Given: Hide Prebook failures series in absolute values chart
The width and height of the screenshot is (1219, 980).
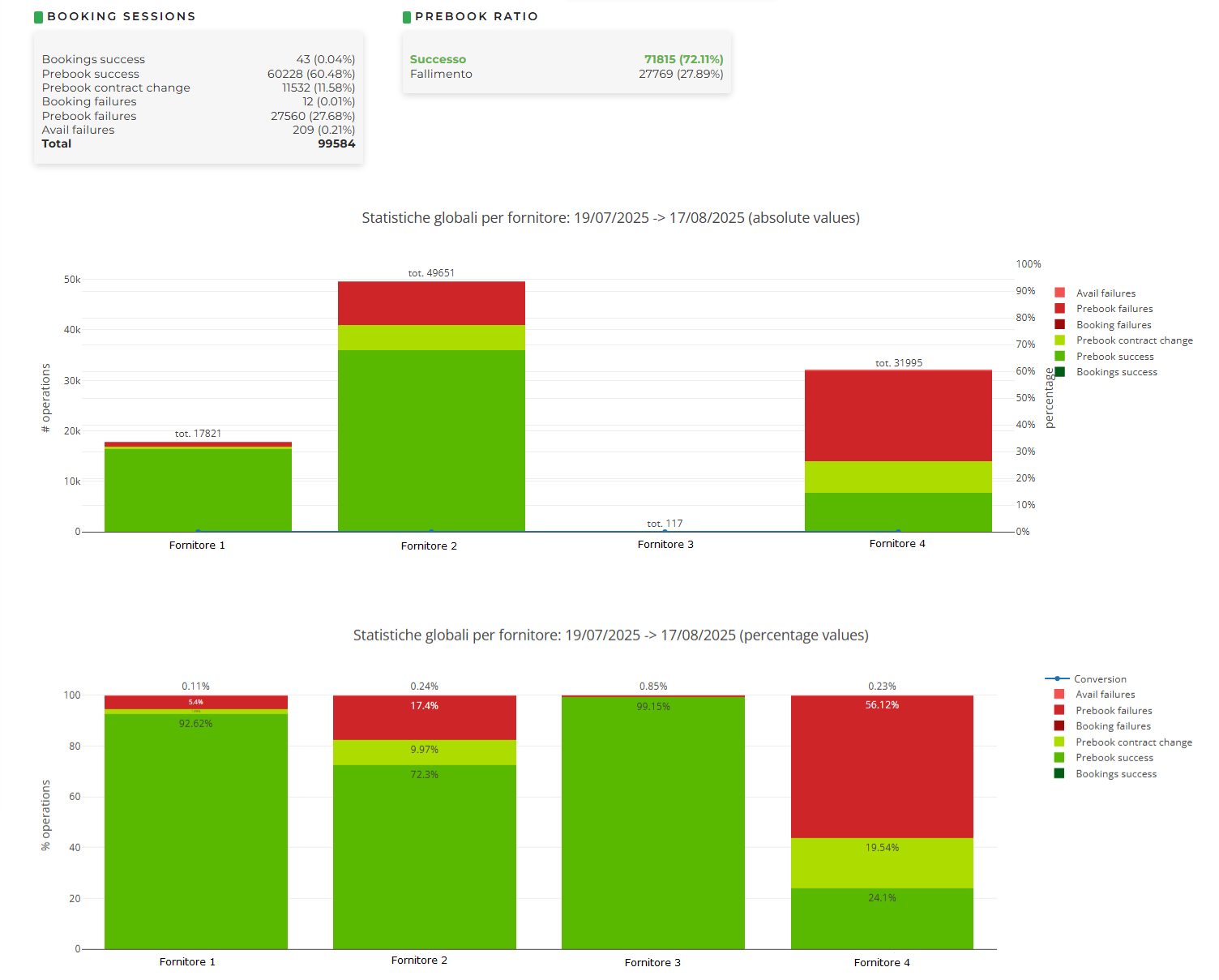Looking at the screenshot, I should pyautogui.click(x=1114, y=309).
